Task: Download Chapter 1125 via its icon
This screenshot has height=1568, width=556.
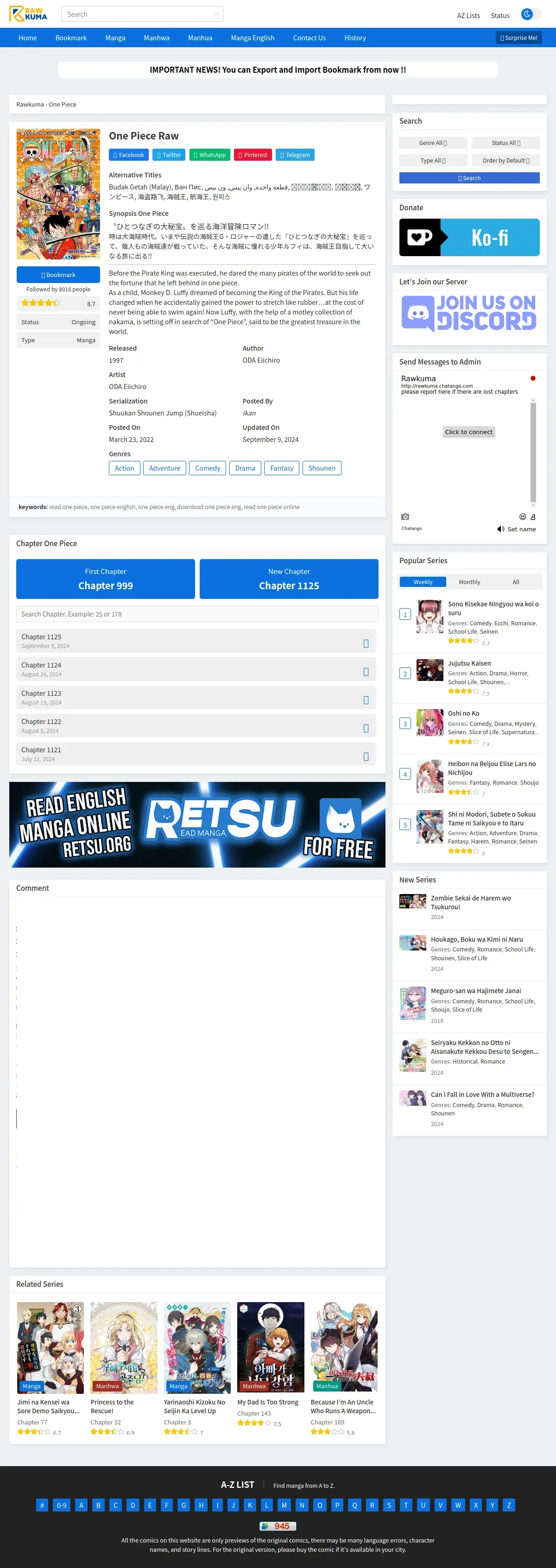Action: pos(366,644)
